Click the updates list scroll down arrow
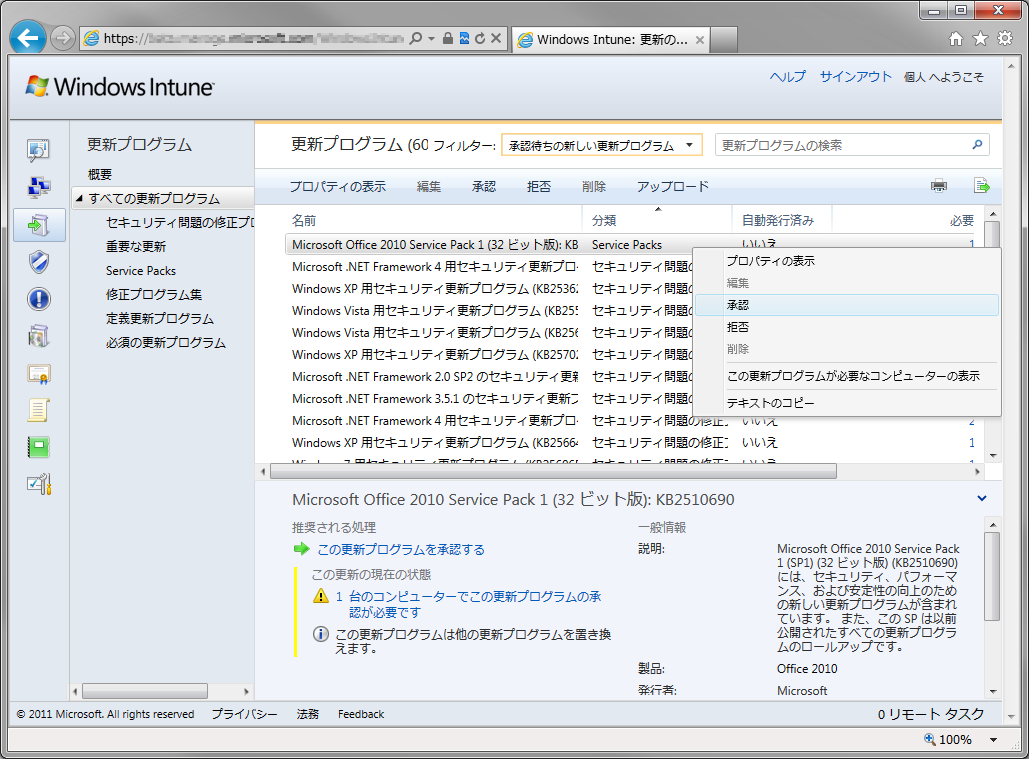Screen dimensions: 1029x759 point(993,455)
